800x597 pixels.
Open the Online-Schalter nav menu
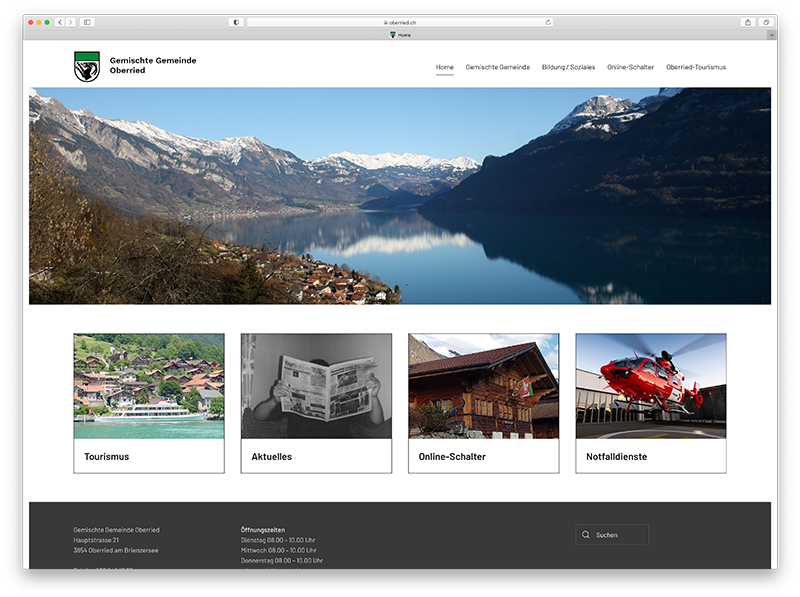(x=630, y=67)
